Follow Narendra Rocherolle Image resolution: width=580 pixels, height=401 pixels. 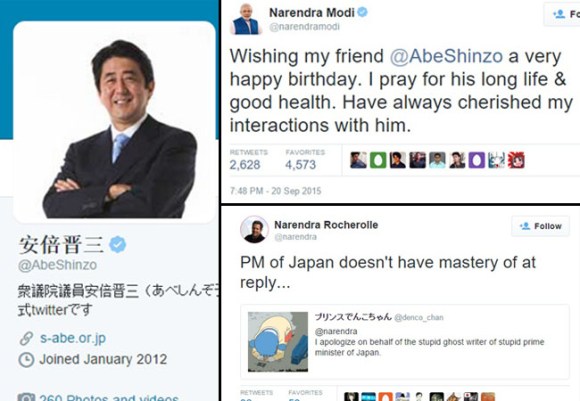540,226
